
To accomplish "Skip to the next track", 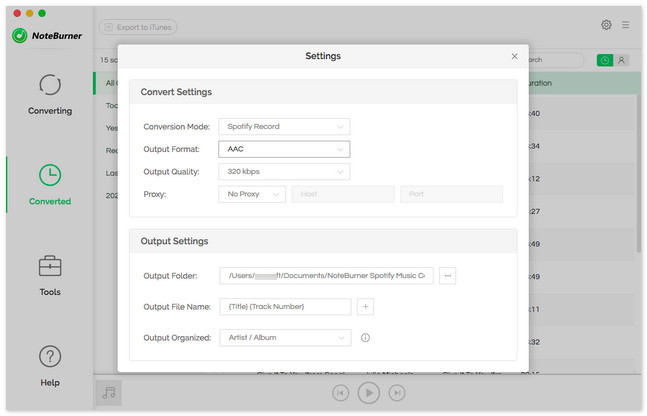I will pyautogui.click(x=397, y=393).
